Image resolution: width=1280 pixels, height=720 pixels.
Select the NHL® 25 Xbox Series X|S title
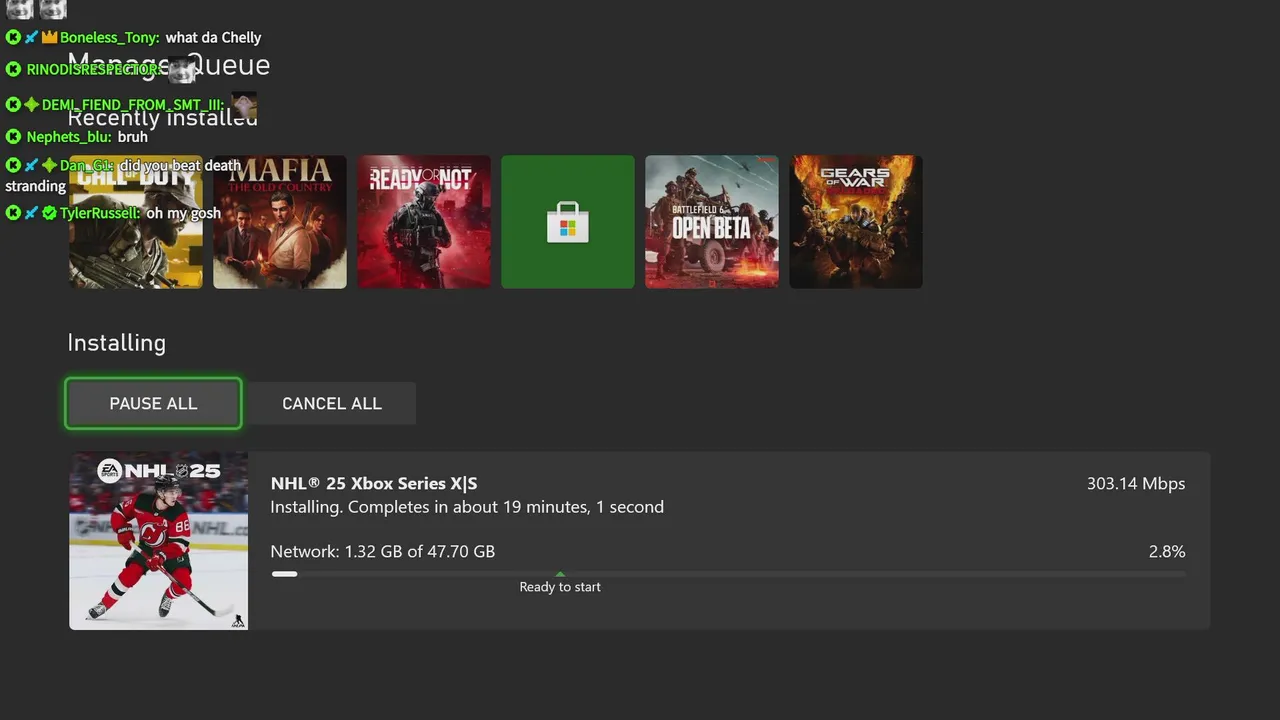click(374, 483)
